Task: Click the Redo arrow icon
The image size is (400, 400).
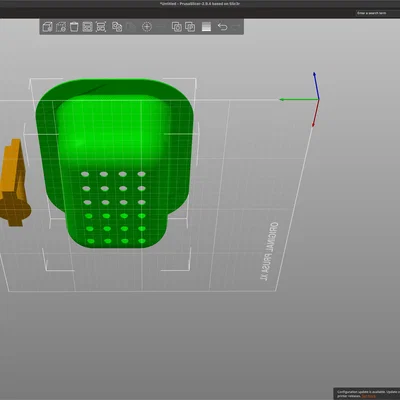Action: 236,27
